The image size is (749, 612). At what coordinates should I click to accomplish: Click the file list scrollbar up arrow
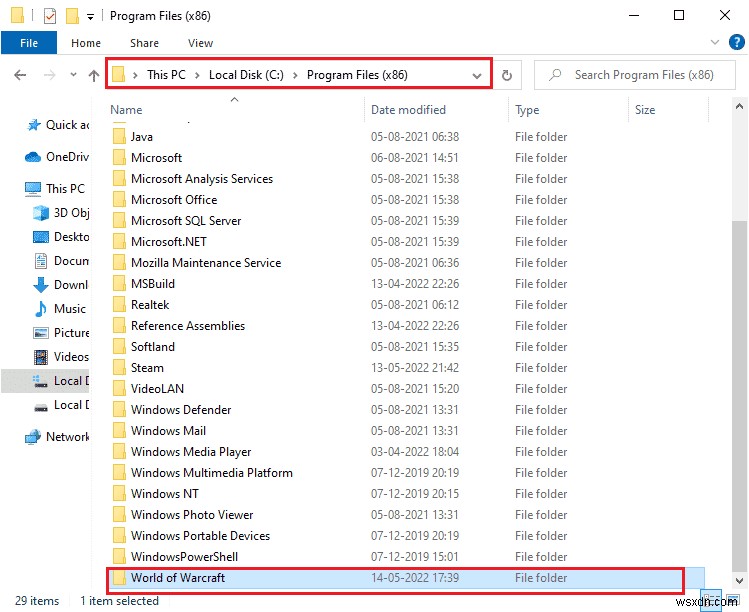(x=739, y=107)
